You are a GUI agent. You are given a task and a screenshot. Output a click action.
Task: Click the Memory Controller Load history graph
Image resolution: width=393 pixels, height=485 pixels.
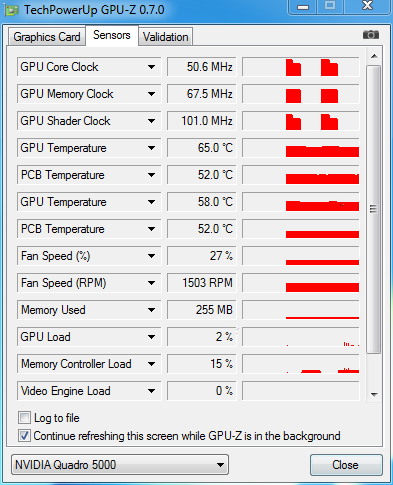point(301,364)
